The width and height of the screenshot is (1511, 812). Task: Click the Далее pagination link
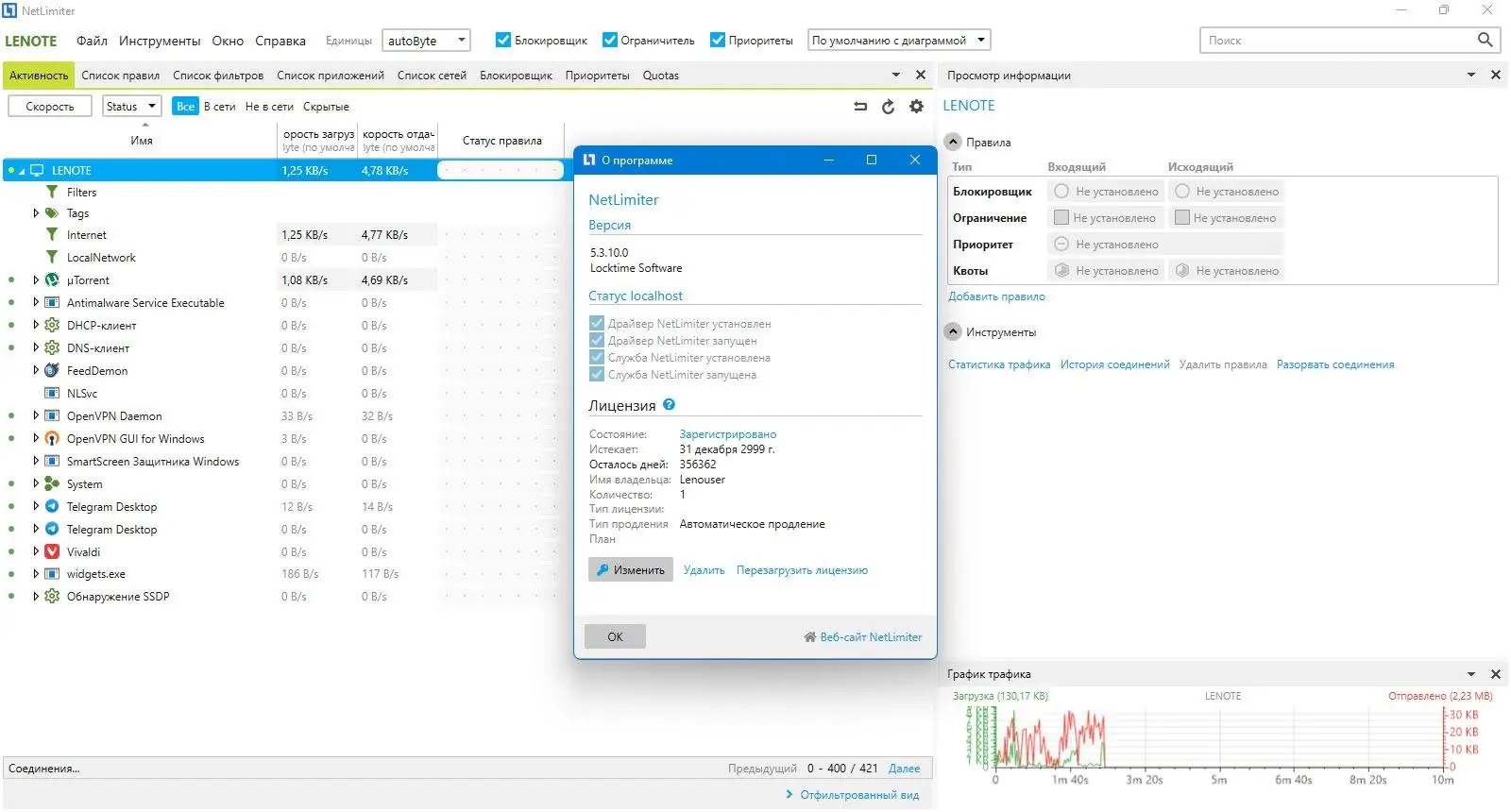coord(904,769)
